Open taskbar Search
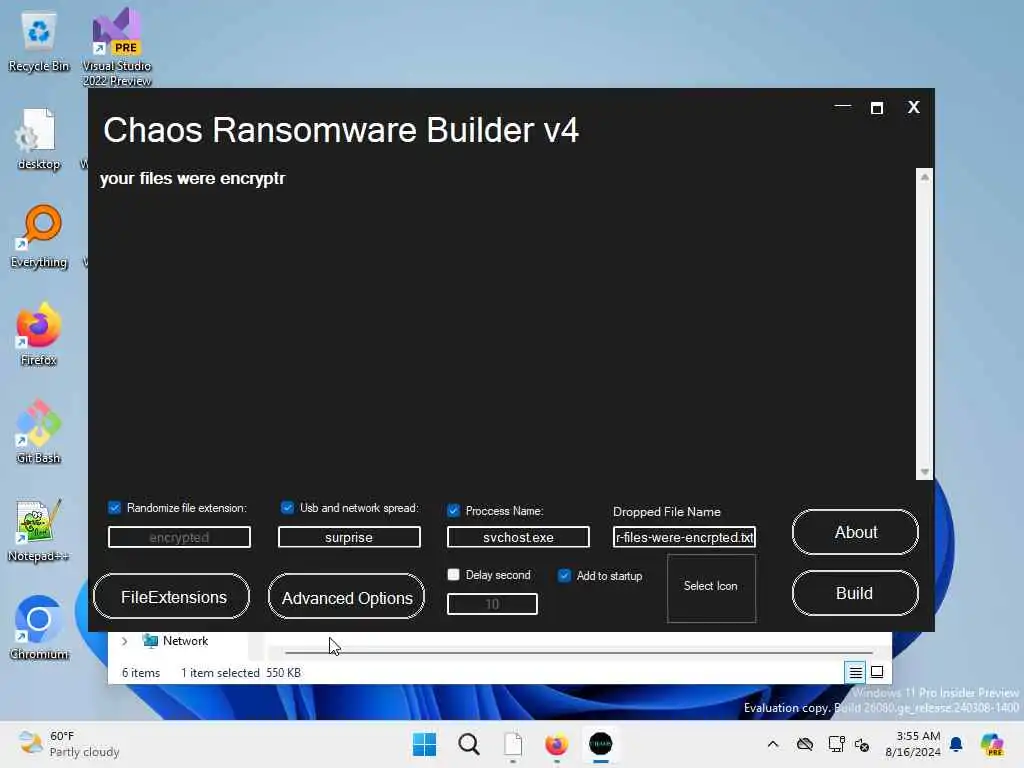 [469, 744]
